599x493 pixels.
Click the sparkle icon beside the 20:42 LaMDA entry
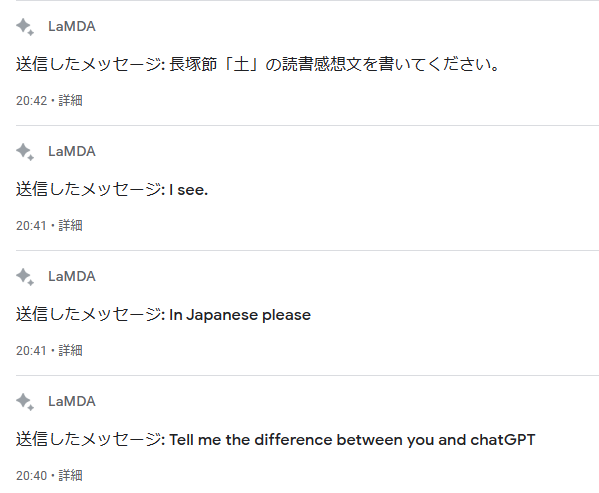coord(25,27)
